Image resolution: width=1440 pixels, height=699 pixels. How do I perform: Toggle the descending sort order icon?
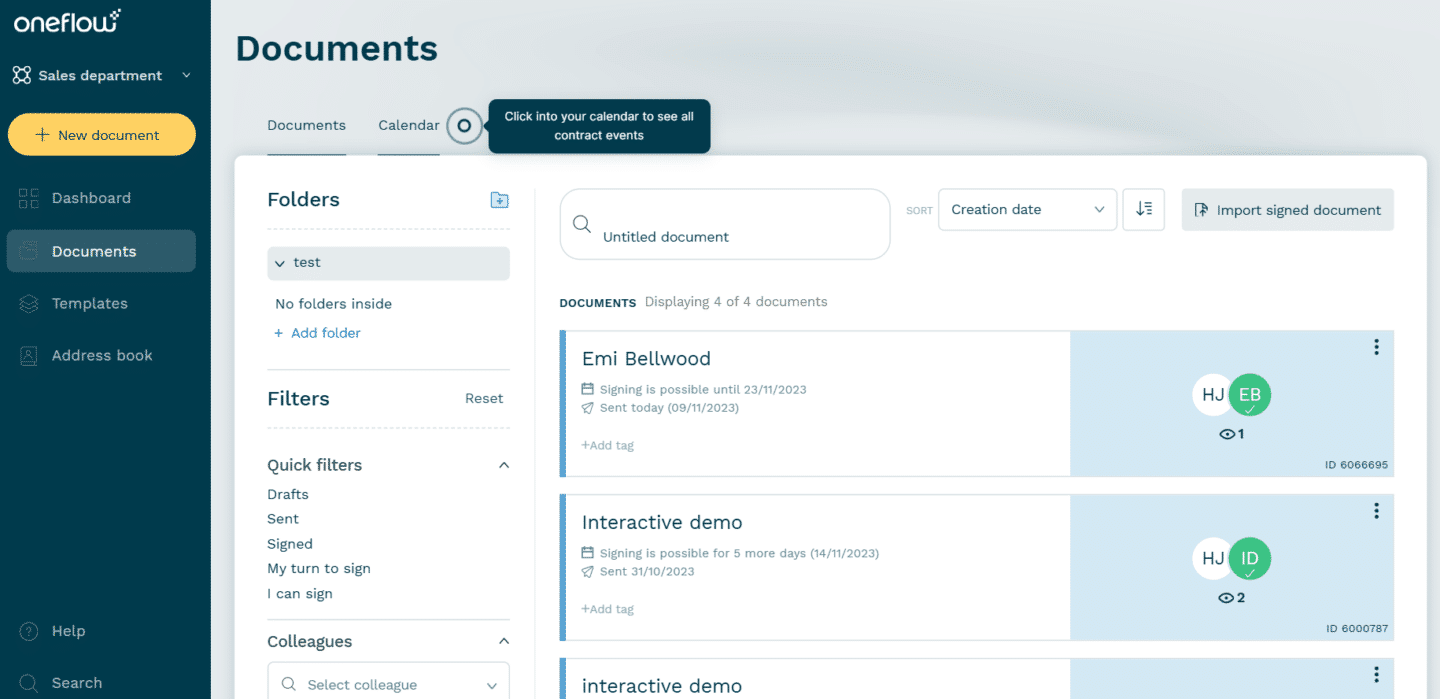pos(1143,209)
